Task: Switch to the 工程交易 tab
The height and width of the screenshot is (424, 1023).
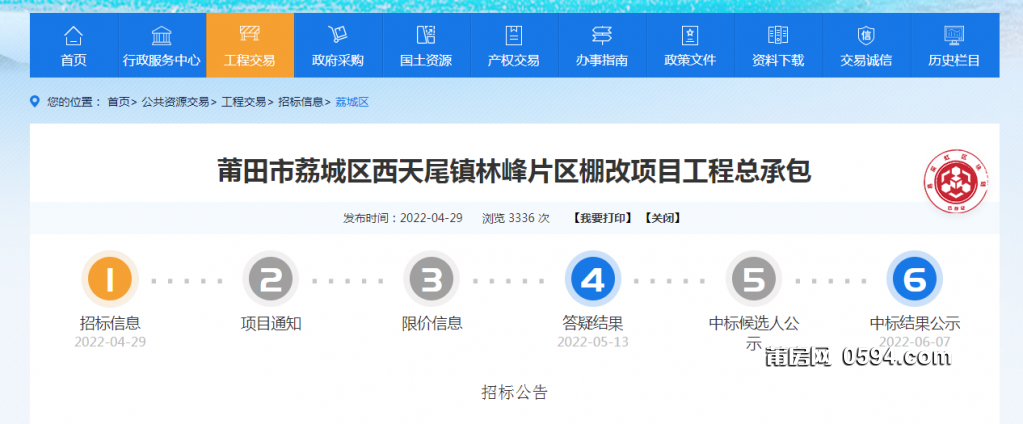Action: click(x=250, y=45)
